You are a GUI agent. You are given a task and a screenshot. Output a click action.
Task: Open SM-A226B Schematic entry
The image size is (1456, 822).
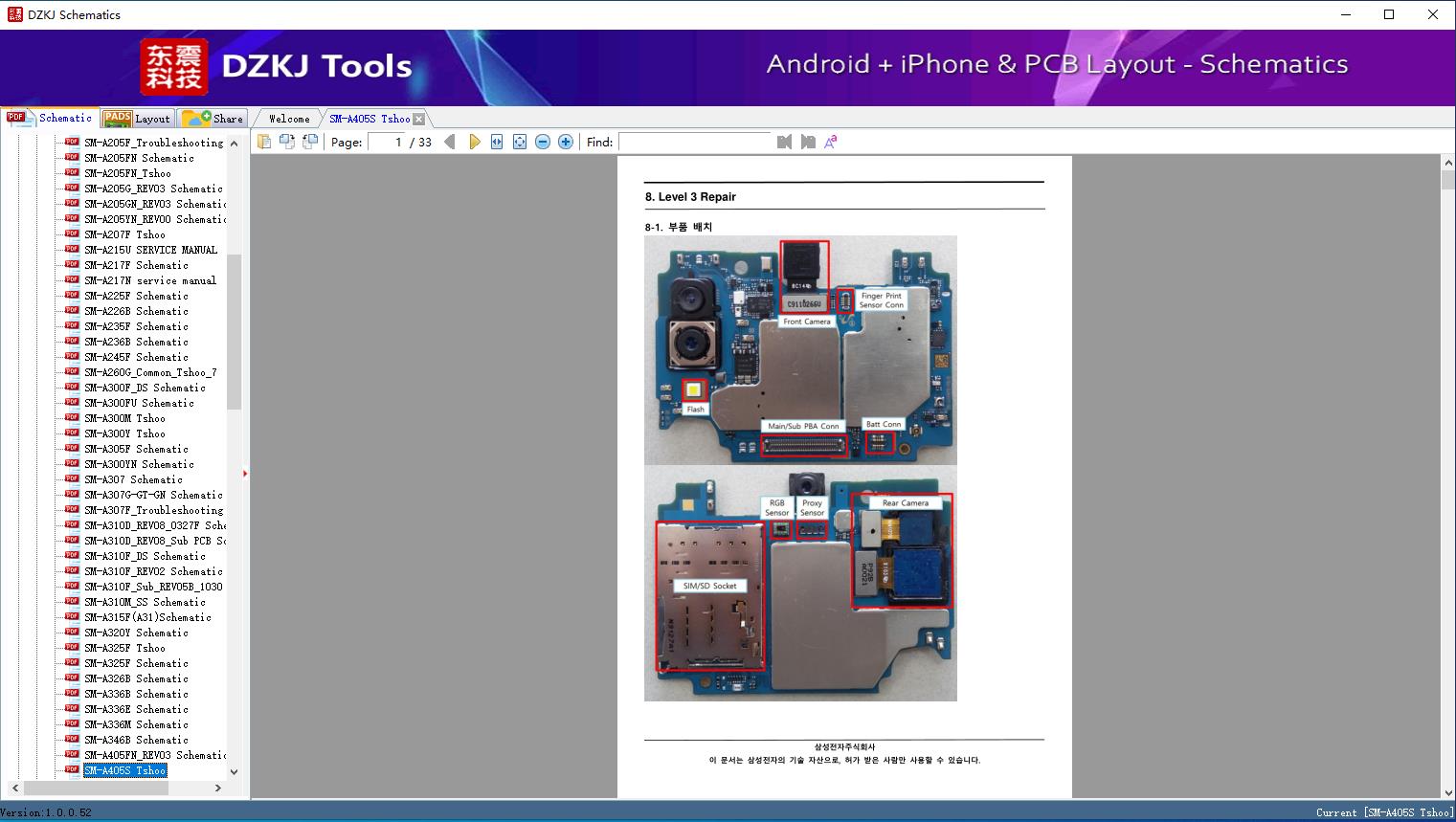coord(136,311)
